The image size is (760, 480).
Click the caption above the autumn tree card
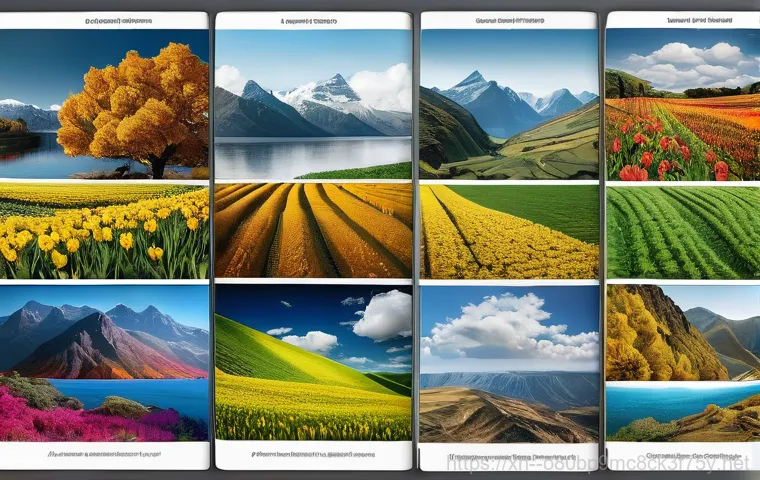click(x=112, y=20)
